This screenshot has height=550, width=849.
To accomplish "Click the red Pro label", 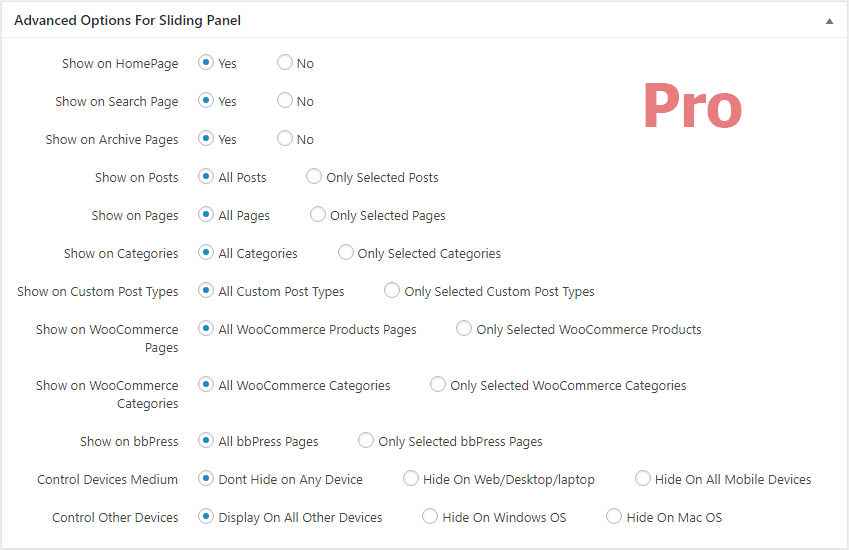I will pyautogui.click(x=693, y=106).
